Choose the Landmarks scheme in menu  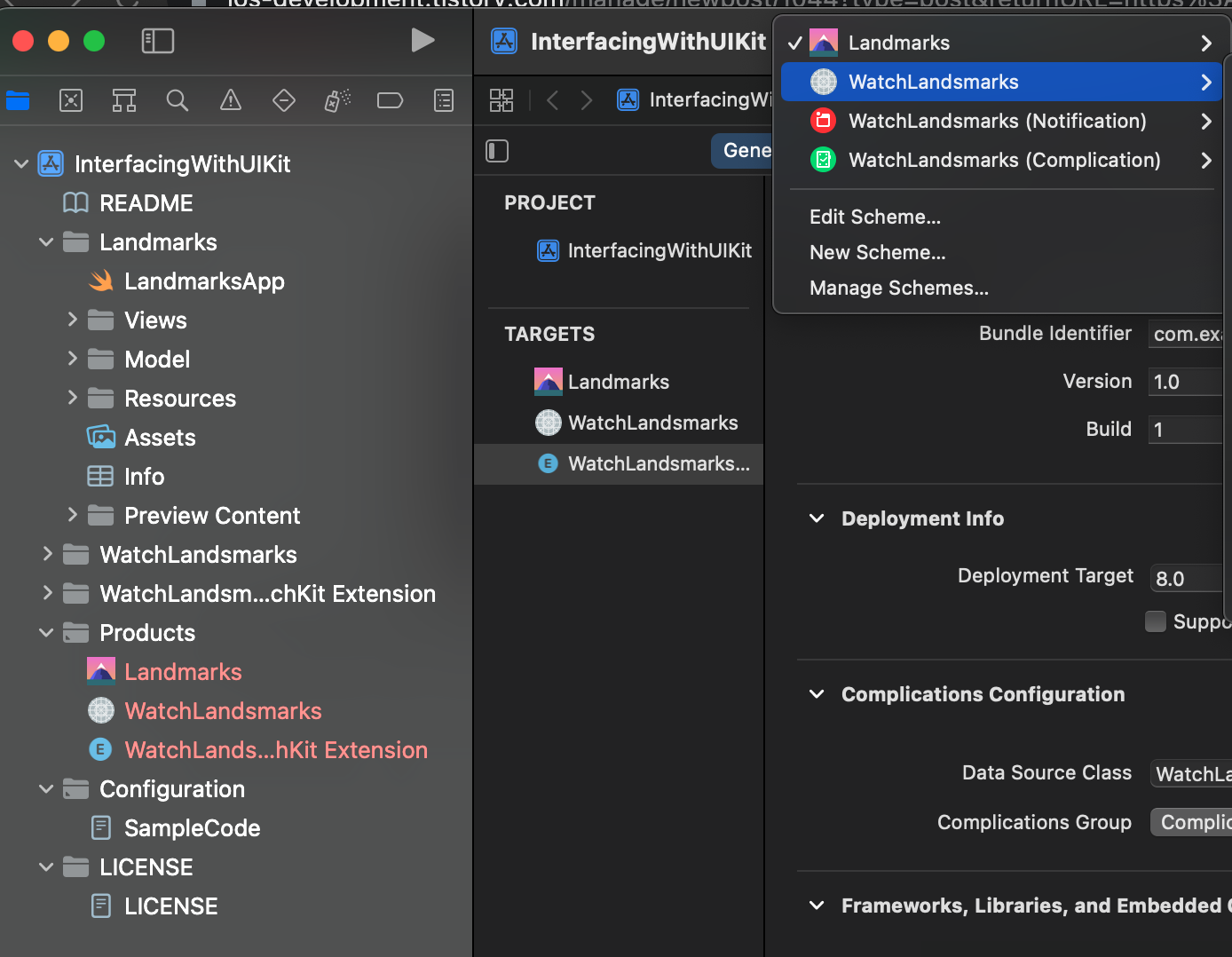click(x=1001, y=43)
